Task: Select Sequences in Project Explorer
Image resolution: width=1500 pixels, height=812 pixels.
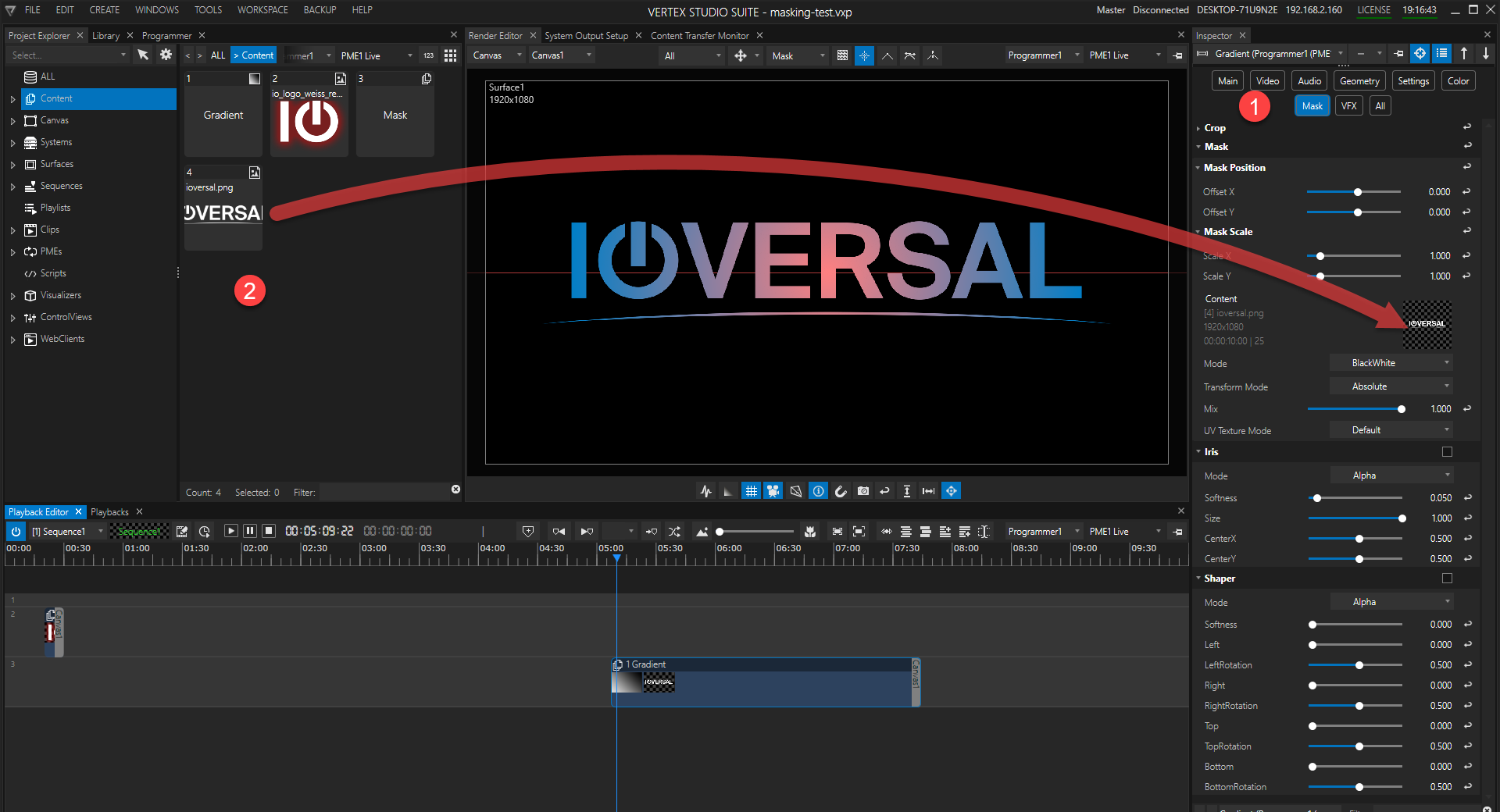Action: (61, 186)
